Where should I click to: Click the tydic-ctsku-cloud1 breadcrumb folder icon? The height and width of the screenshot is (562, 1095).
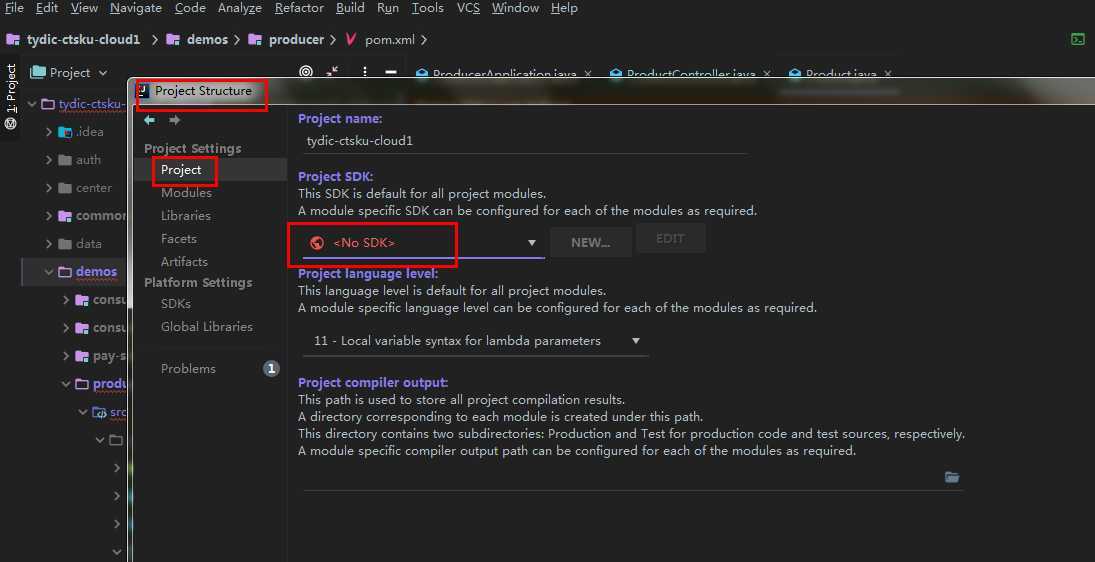click(13, 40)
